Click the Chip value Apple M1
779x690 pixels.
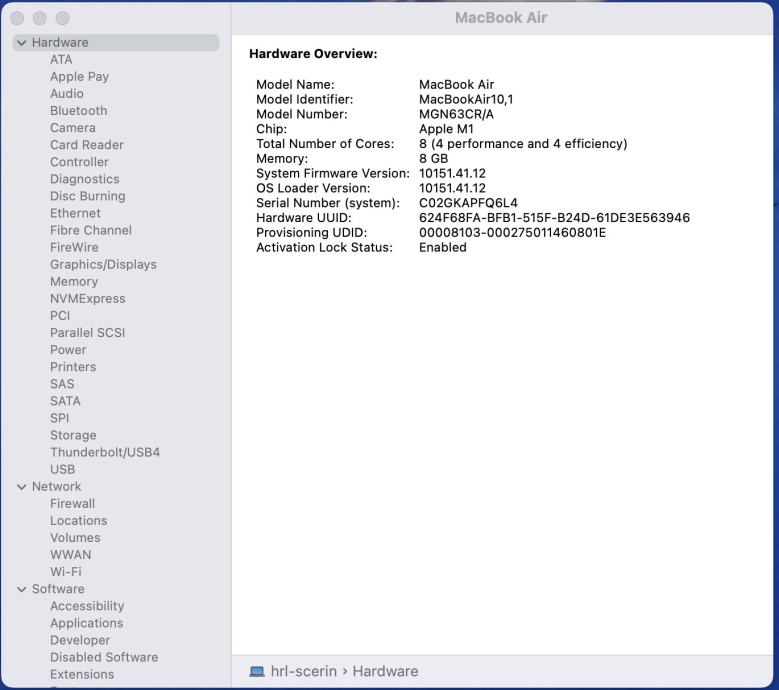446,129
